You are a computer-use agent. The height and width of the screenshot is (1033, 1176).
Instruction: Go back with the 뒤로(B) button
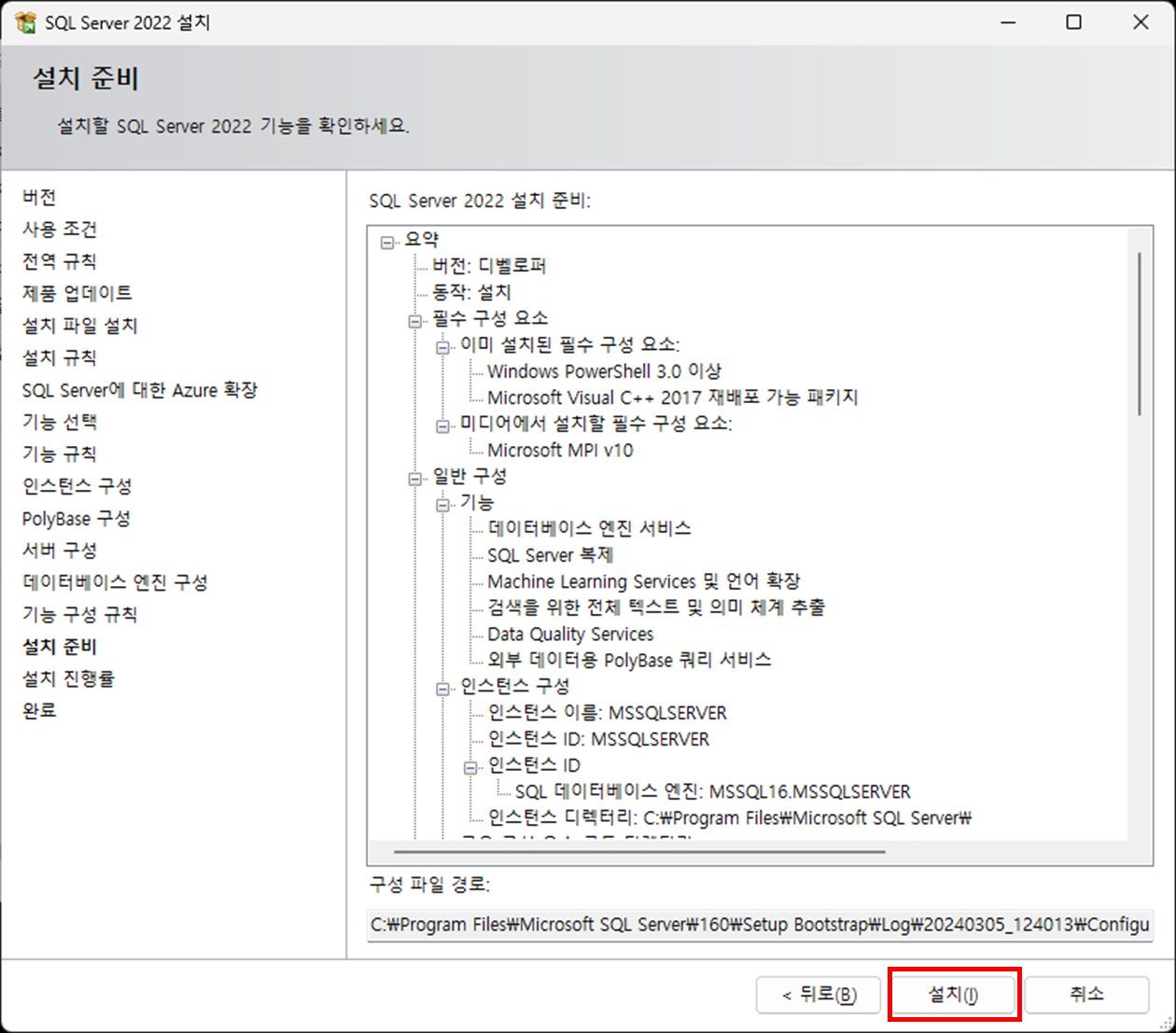(819, 995)
